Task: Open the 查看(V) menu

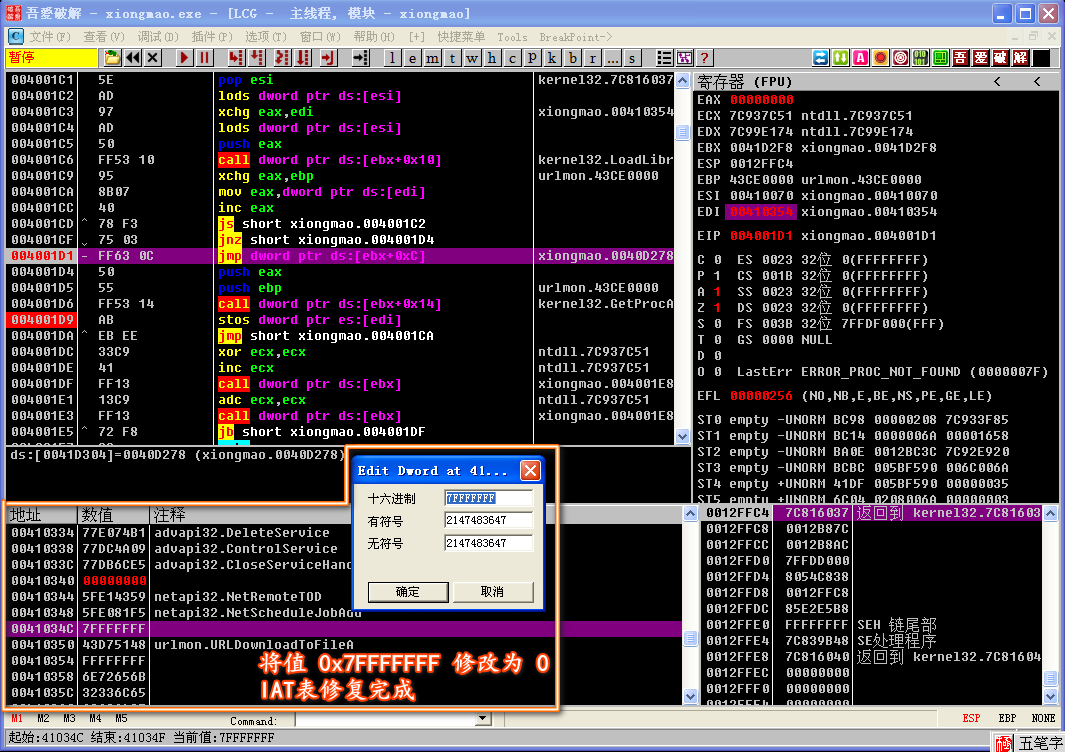Action: (x=104, y=37)
